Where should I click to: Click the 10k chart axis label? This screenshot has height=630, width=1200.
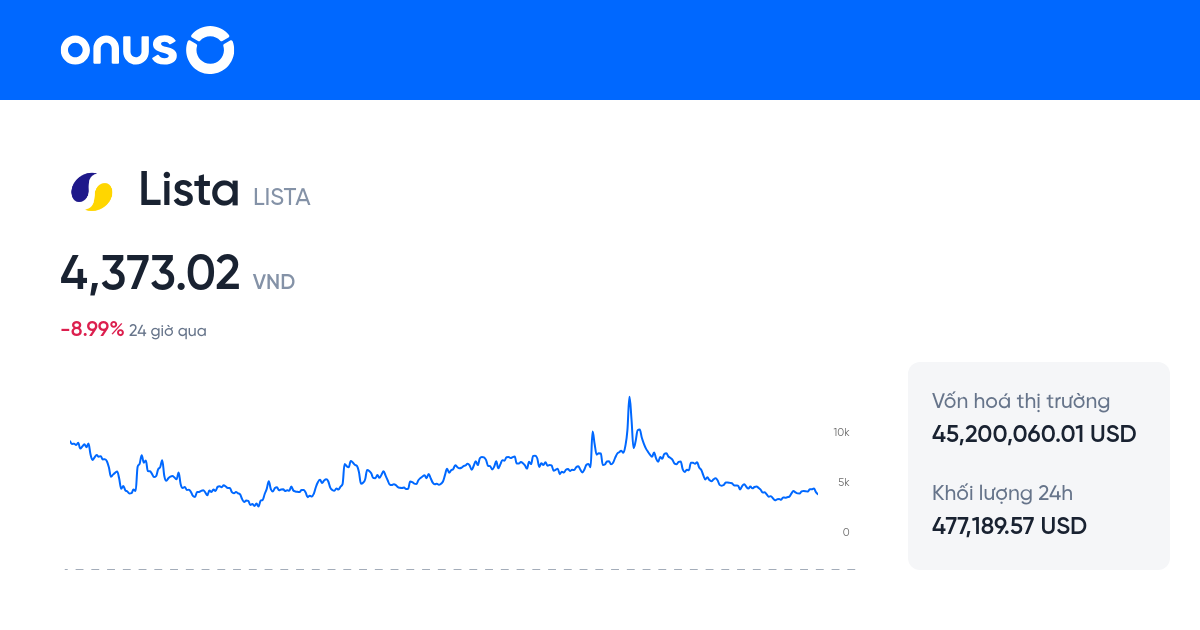(x=841, y=432)
